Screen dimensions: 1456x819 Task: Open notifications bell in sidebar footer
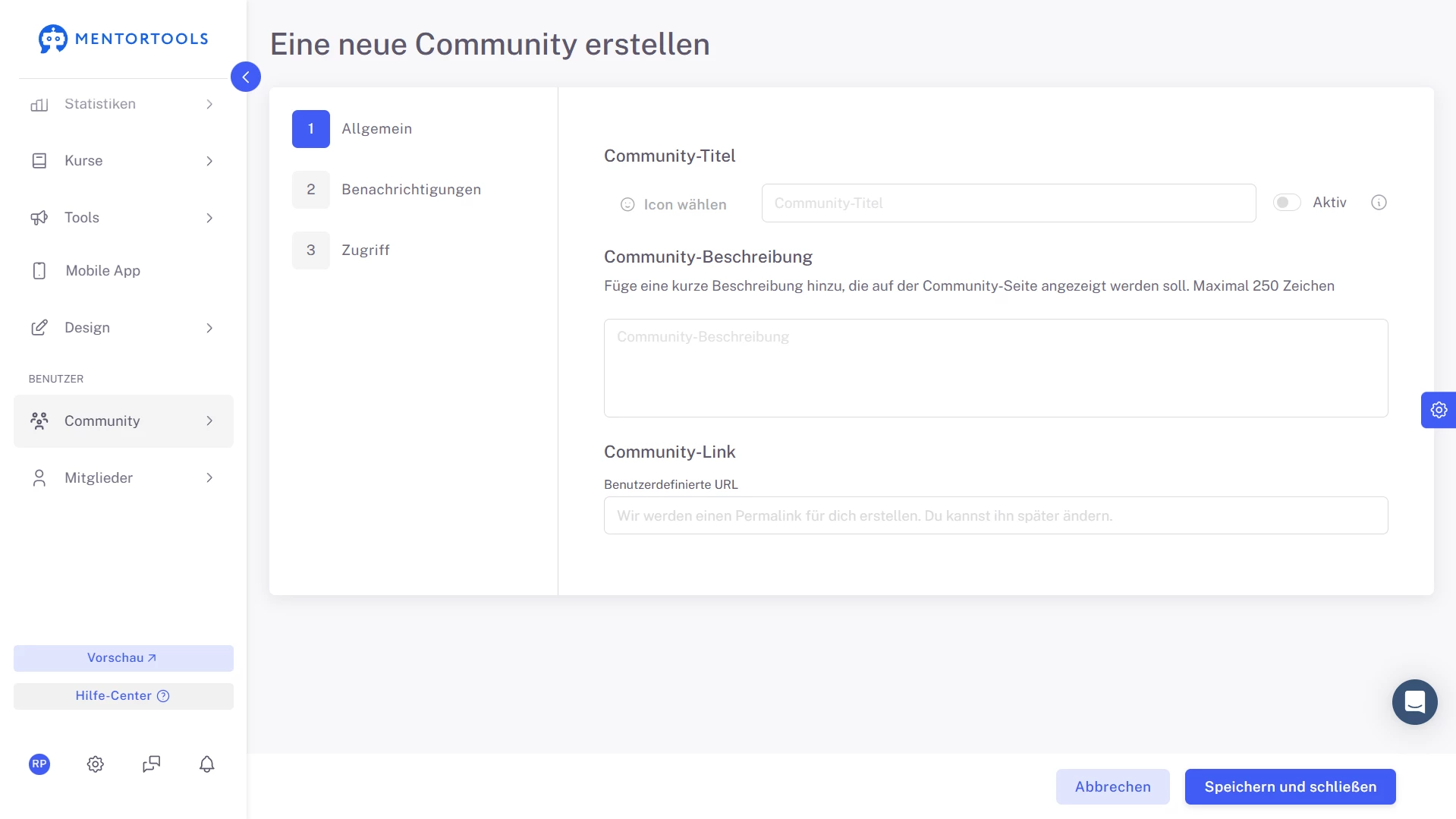coord(206,764)
